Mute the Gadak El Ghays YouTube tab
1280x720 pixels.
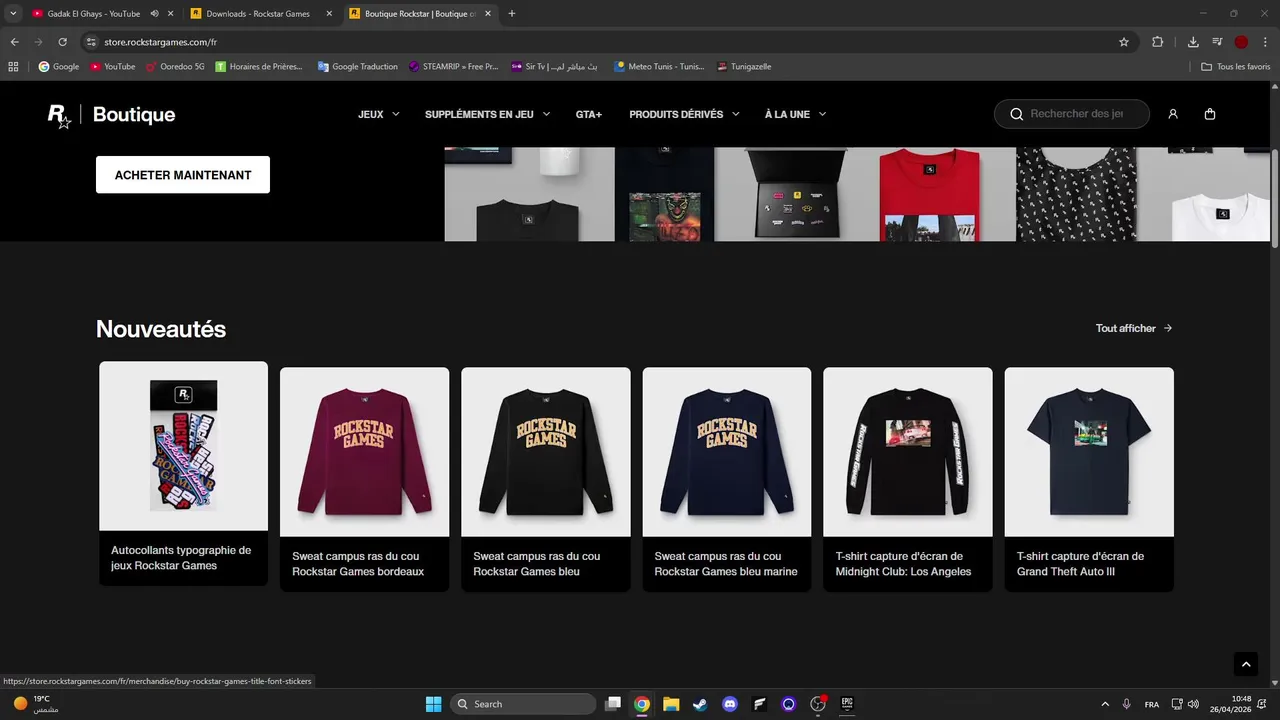pyautogui.click(x=155, y=14)
